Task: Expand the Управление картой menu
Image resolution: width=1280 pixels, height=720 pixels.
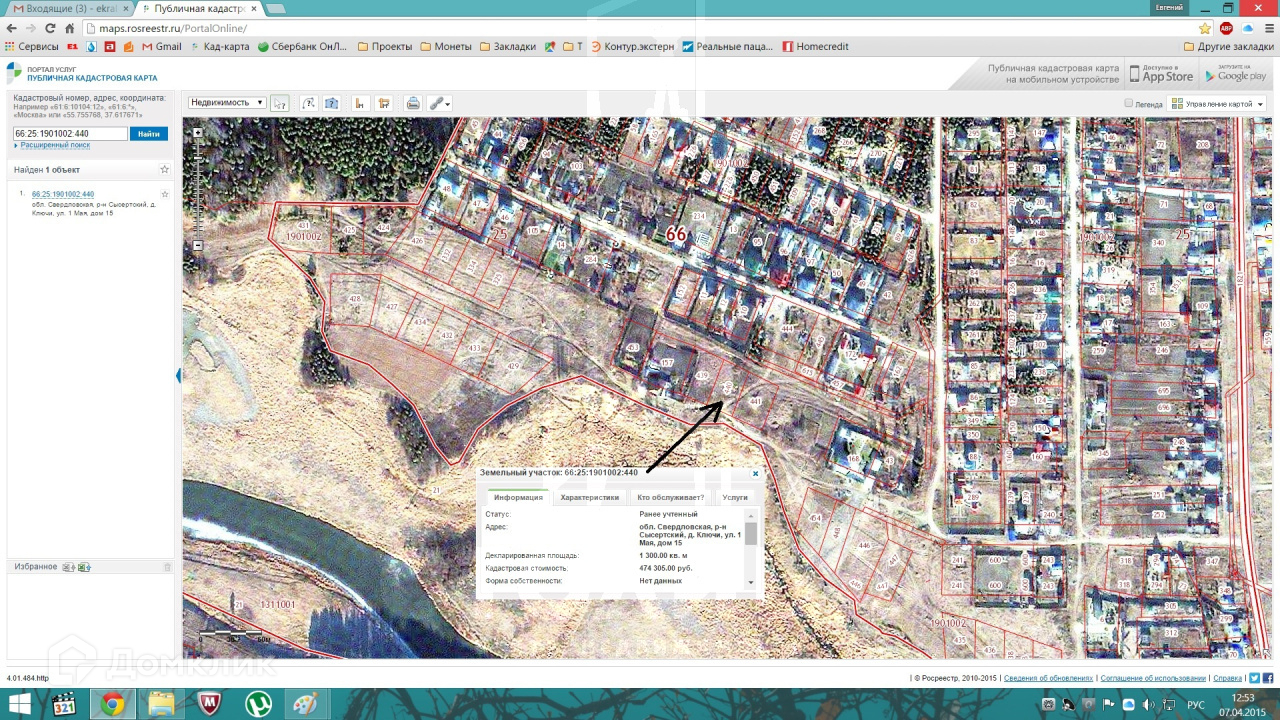Action: point(1218,104)
